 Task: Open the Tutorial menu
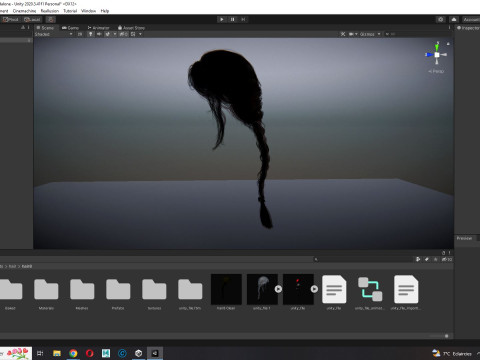(x=70, y=11)
